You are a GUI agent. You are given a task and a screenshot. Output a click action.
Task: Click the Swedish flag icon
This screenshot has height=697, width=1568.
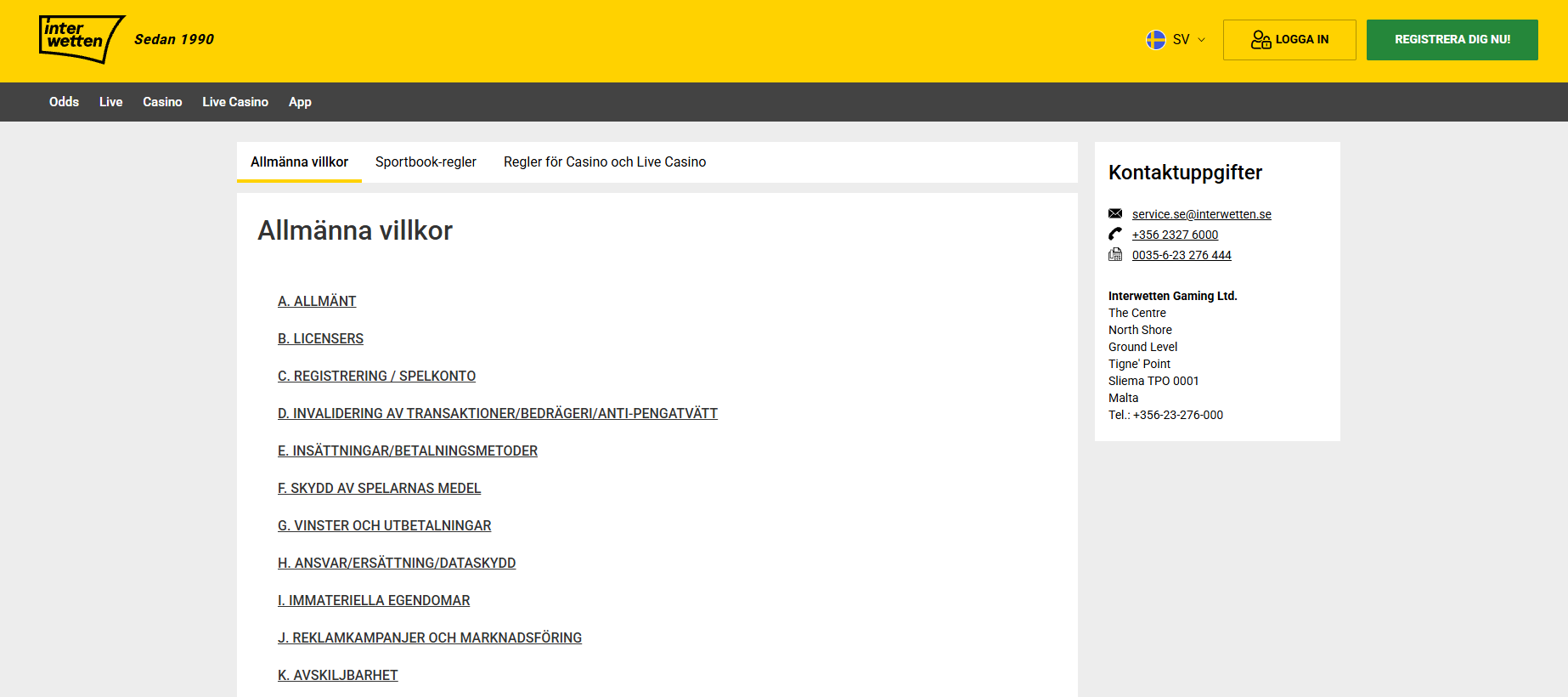(1155, 40)
